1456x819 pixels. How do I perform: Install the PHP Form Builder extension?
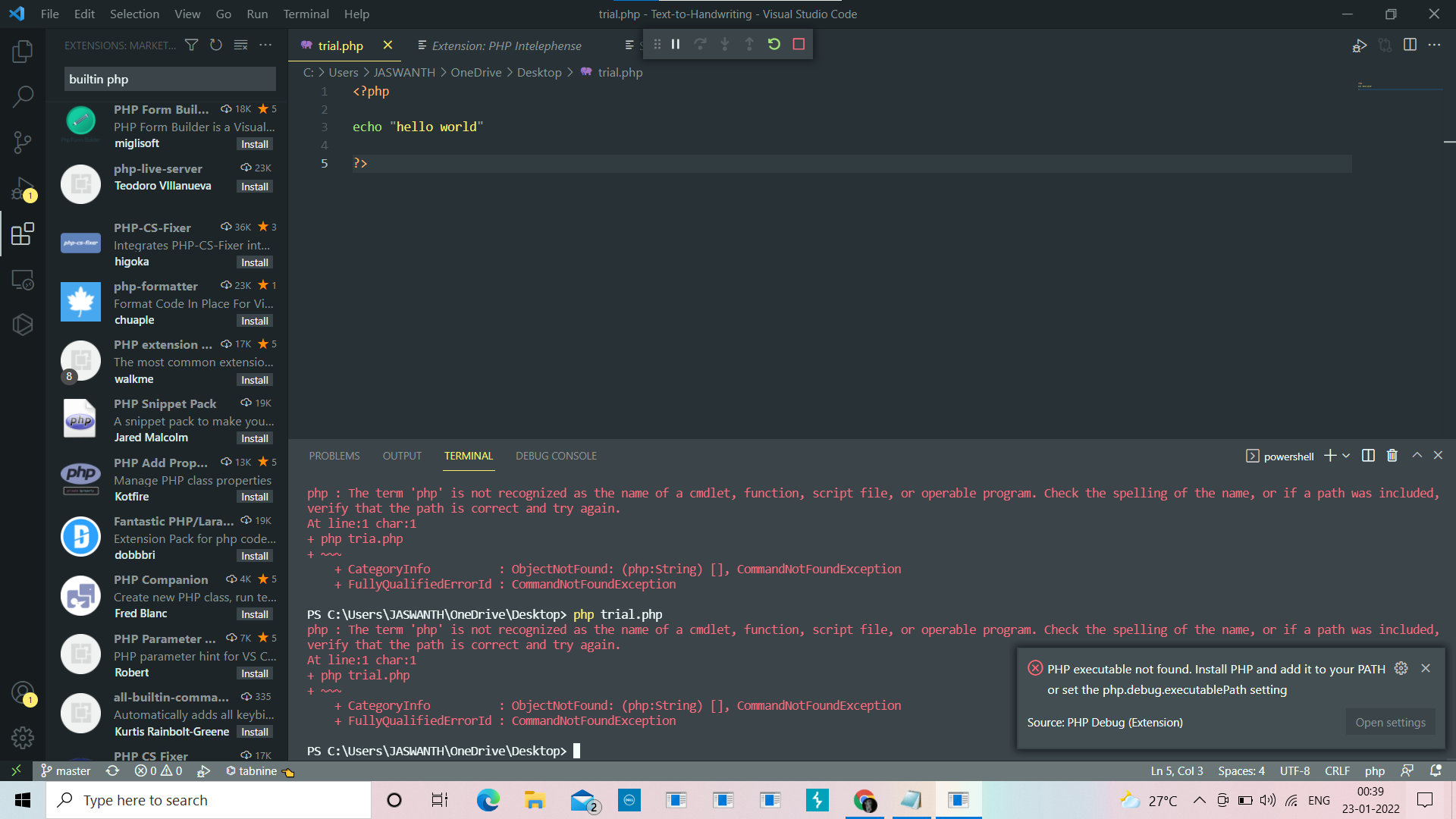click(255, 144)
